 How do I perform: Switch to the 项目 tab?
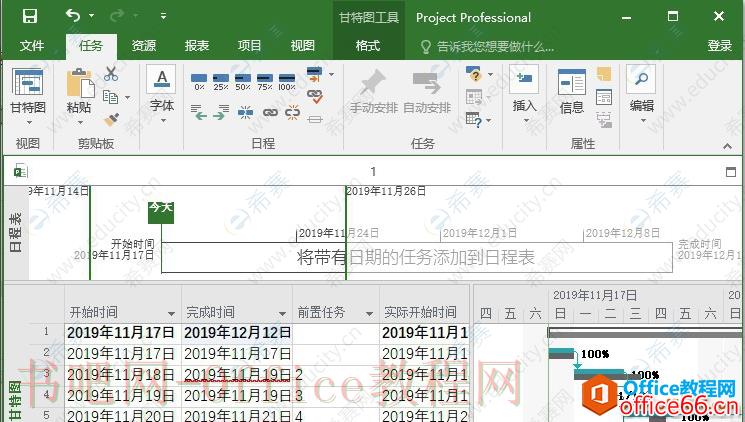[249, 46]
